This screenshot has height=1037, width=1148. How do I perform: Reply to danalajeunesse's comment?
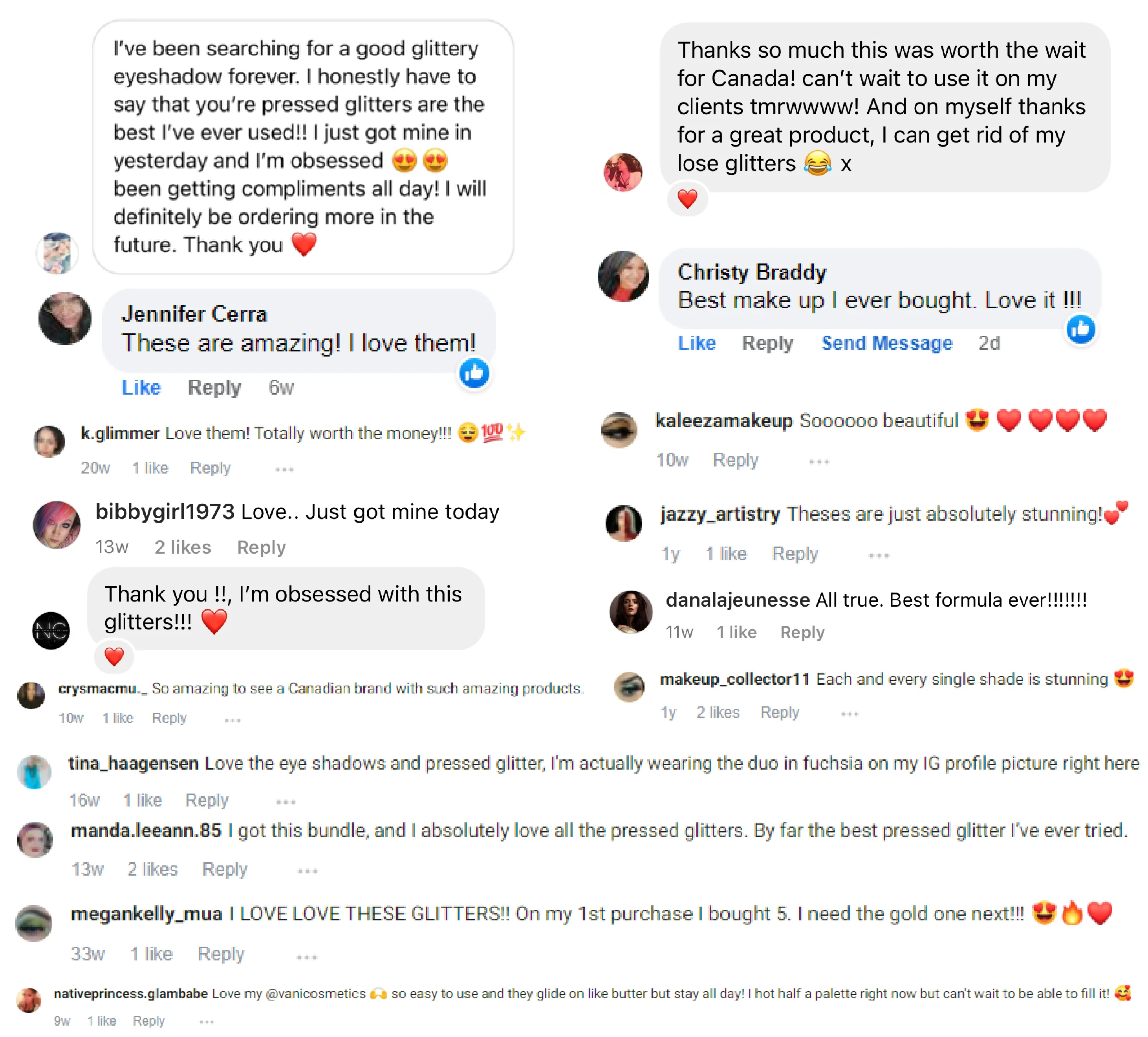pyautogui.click(x=802, y=632)
